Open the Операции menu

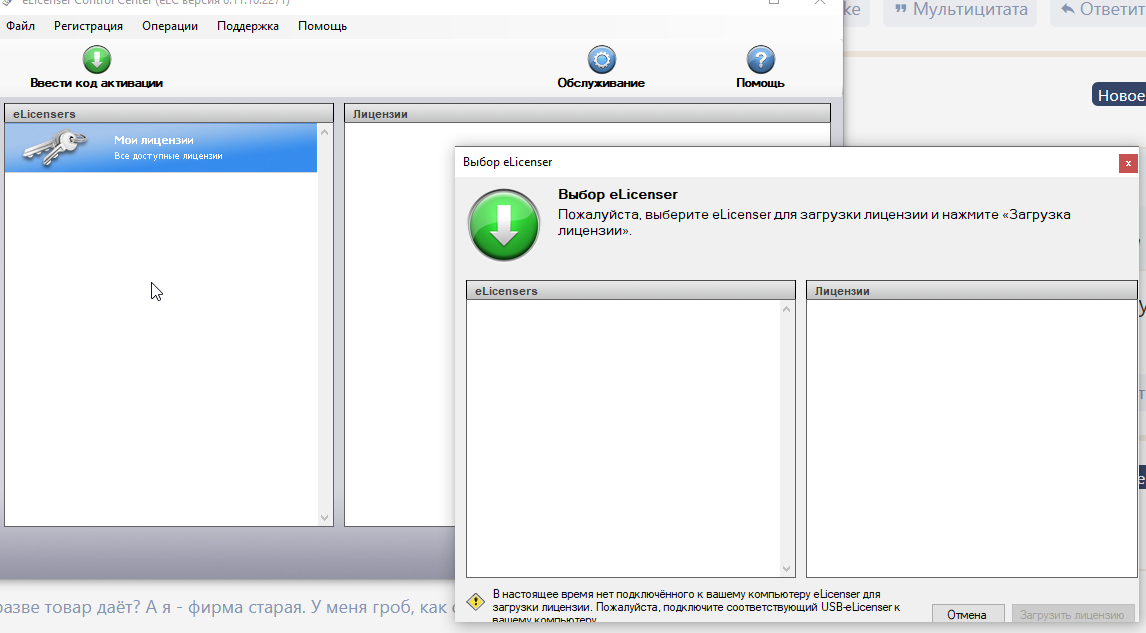click(170, 26)
